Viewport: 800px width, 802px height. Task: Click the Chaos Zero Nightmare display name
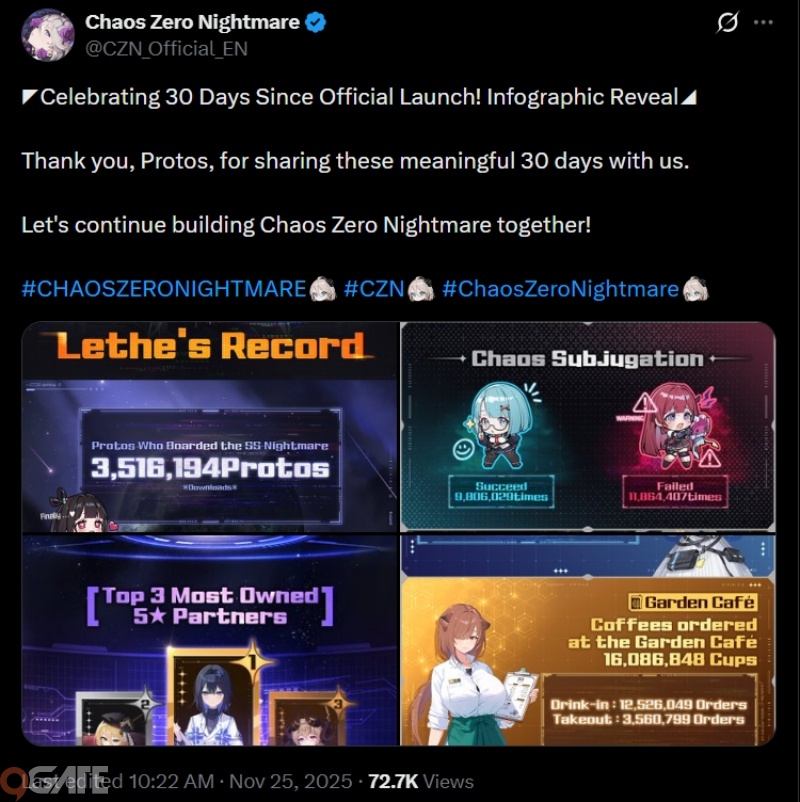click(192, 22)
